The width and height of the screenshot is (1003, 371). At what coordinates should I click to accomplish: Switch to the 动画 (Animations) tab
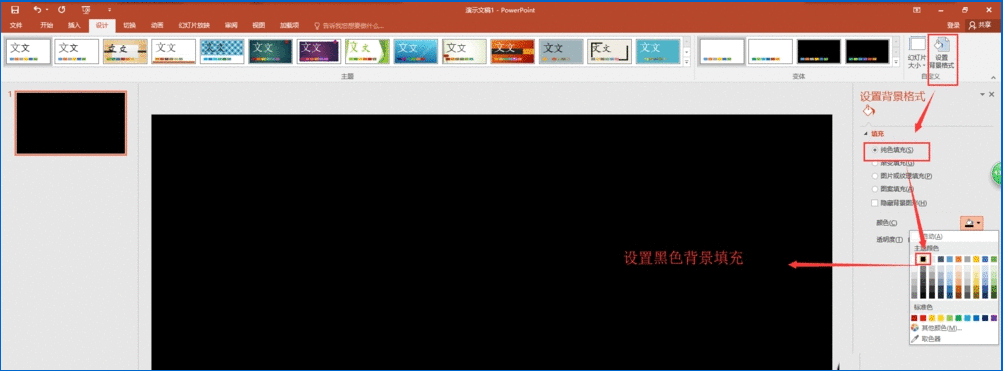[x=157, y=26]
